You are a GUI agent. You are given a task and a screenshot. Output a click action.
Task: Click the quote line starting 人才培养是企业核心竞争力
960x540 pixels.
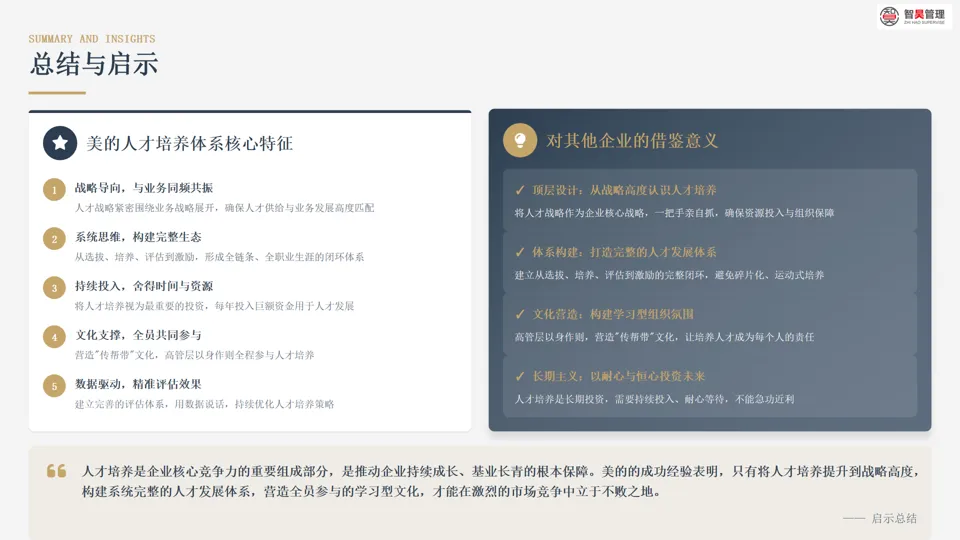[501, 471]
